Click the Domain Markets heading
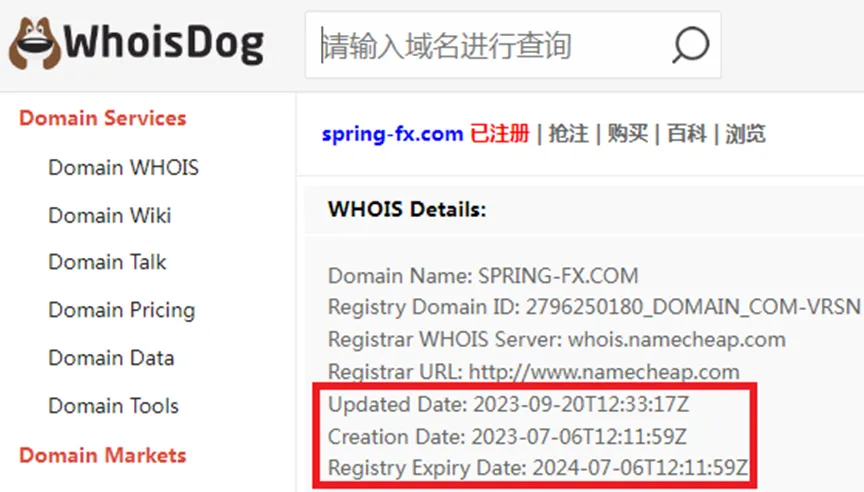Screen dimensions: 864x492 102,456
